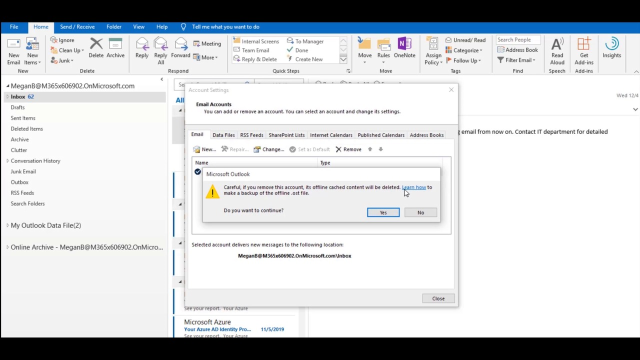Viewport: 640px width, 360px height.
Task: Expand the Quick Steps gallery
Action: [x=343, y=60]
